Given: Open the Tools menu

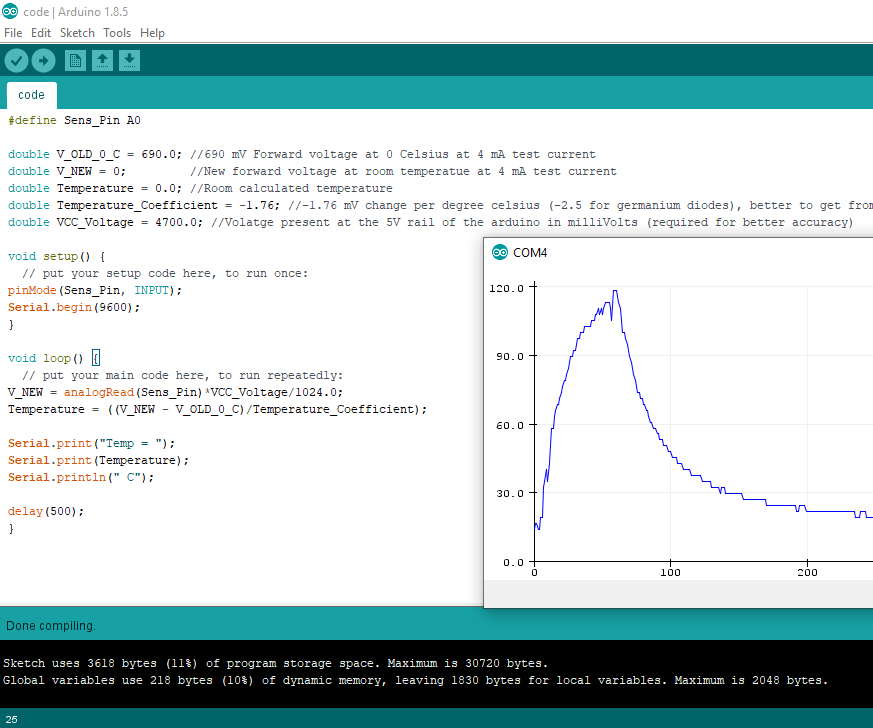Looking at the screenshot, I should [x=117, y=33].
